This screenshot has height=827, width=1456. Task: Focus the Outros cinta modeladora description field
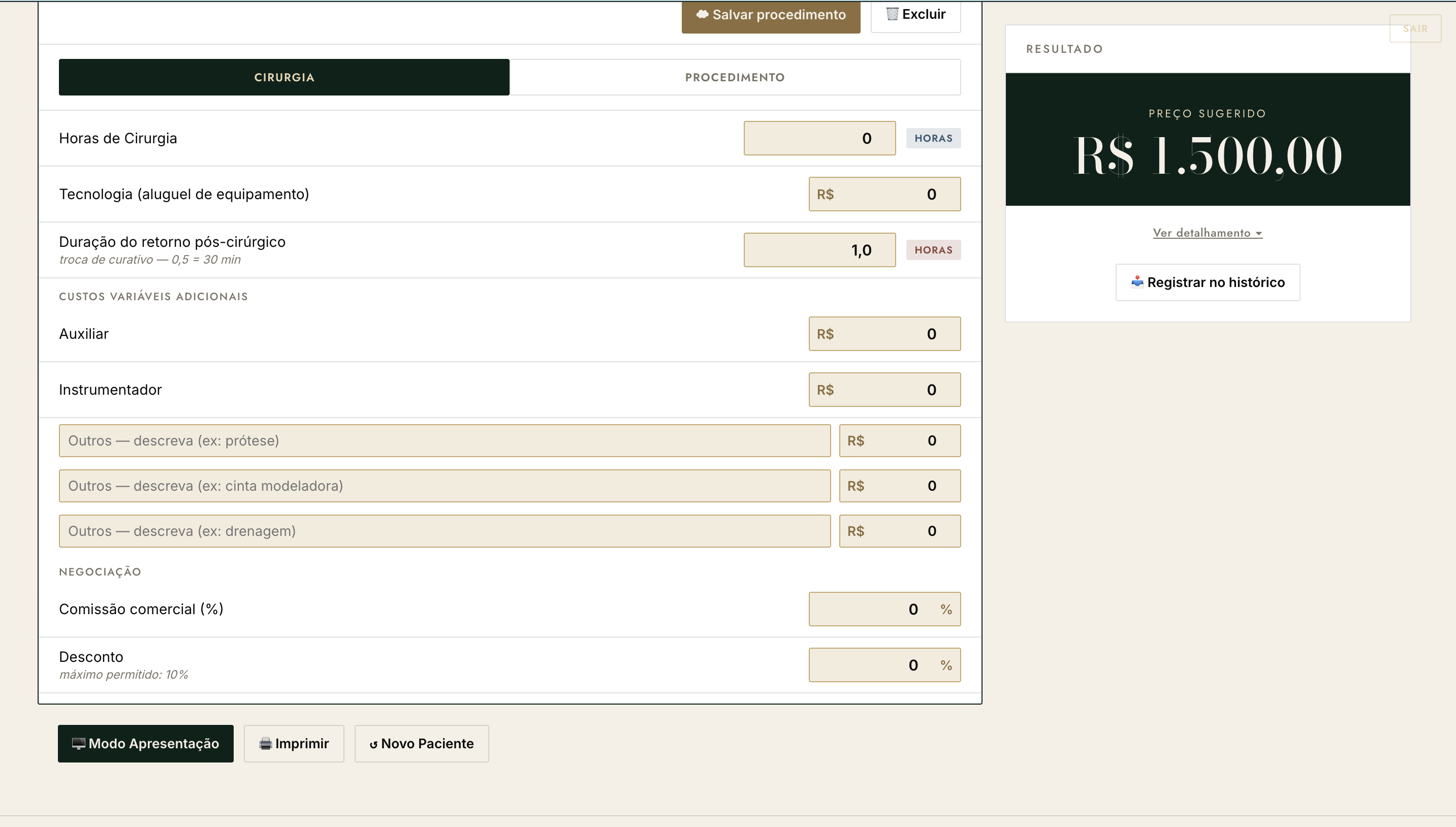tap(445, 486)
